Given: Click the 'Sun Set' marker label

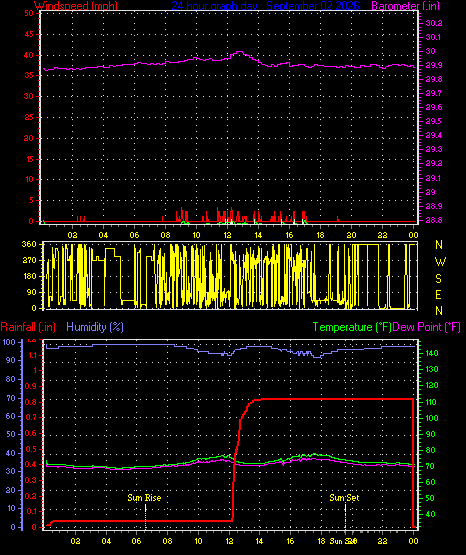Looking at the screenshot, I should coord(344,498).
